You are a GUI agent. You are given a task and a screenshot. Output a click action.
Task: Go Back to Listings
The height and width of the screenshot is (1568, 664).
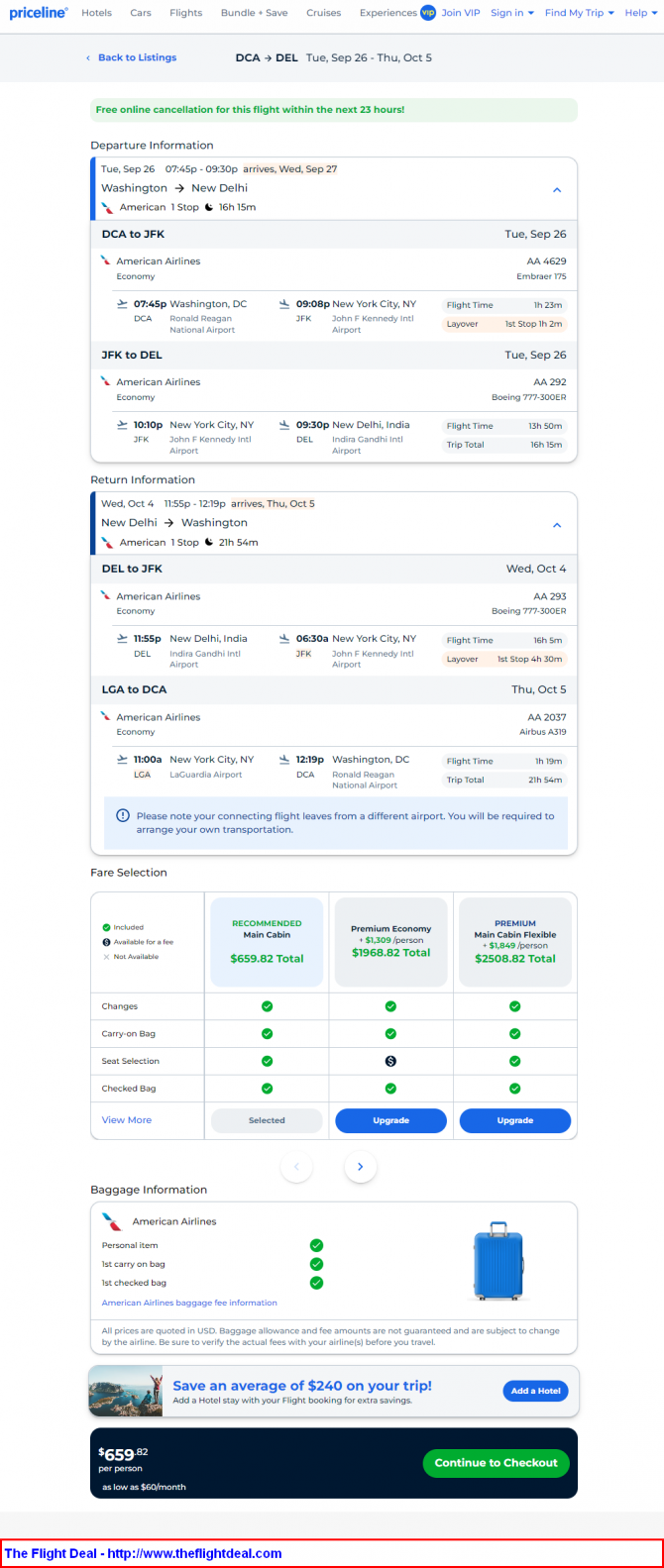coord(132,57)
